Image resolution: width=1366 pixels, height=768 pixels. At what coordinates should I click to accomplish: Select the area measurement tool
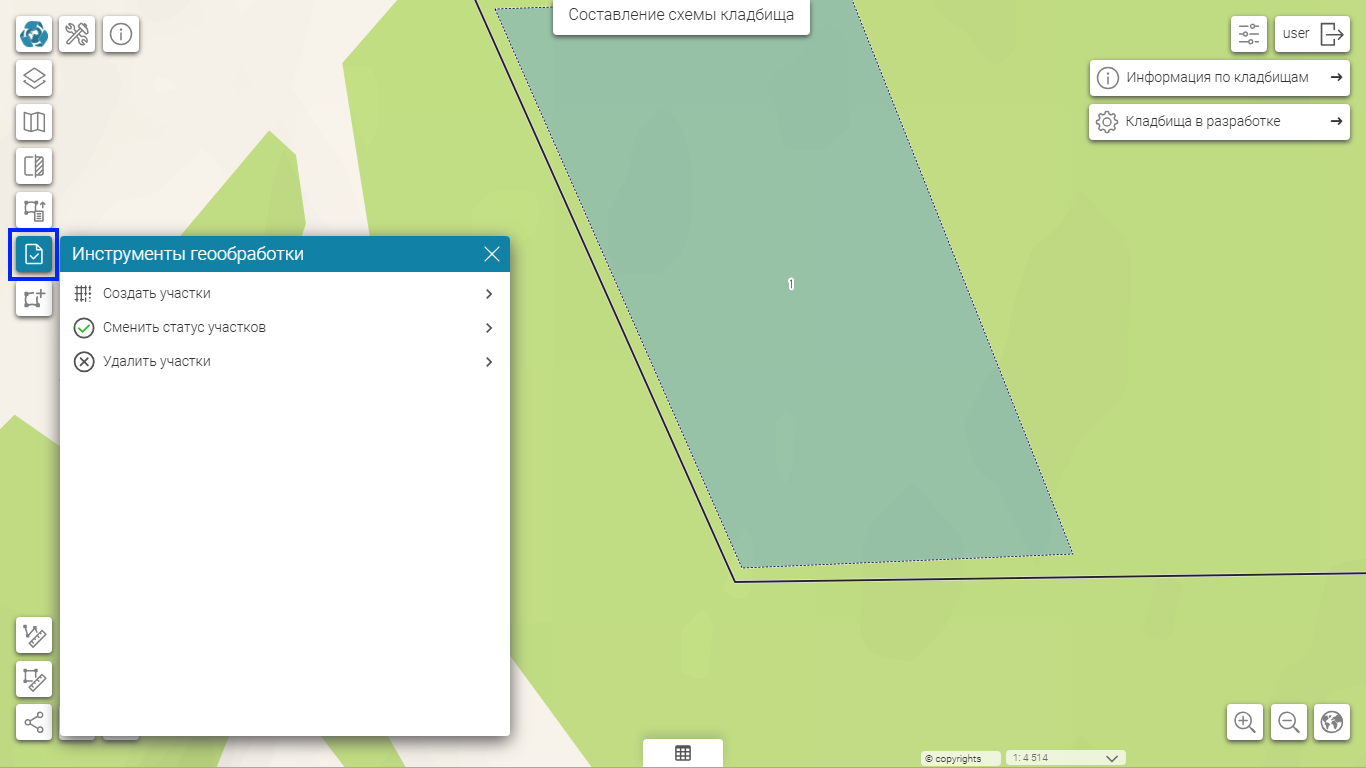(x=34, y=679)
